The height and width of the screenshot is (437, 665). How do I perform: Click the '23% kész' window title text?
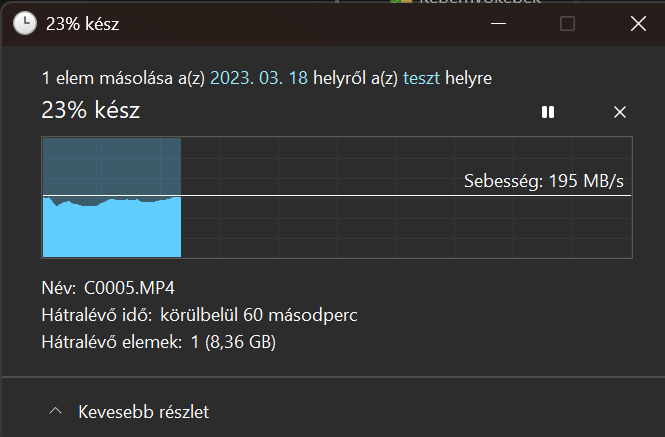point(82,24)
